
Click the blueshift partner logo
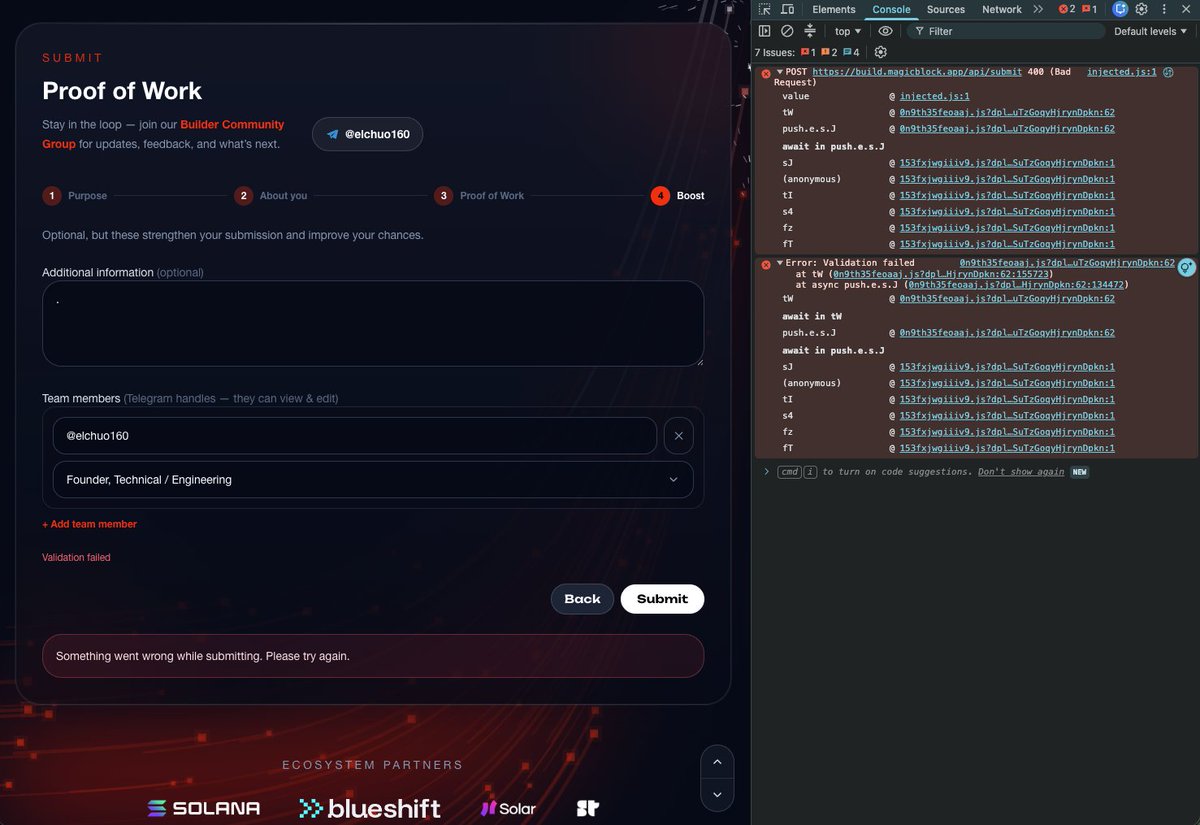pyautogui.click(x=370, y=808)
